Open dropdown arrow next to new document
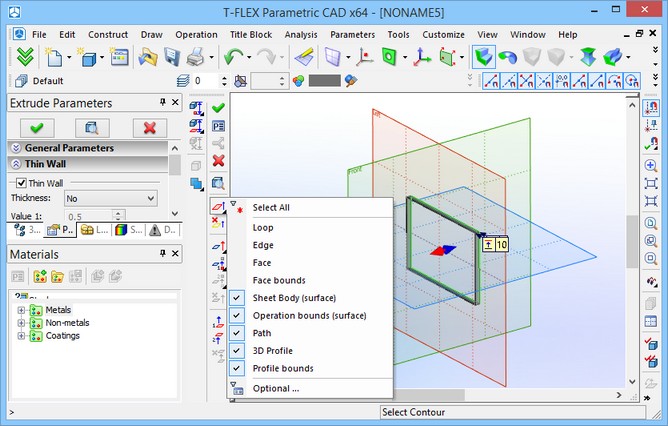 [69, 57]
